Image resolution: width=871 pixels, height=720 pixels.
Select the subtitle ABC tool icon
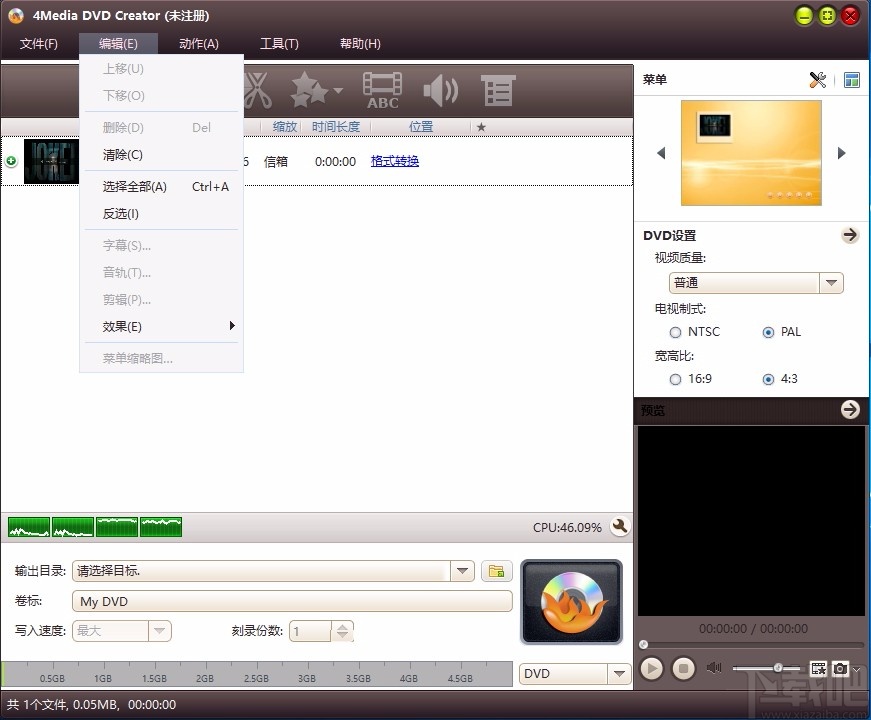[381, 90]
